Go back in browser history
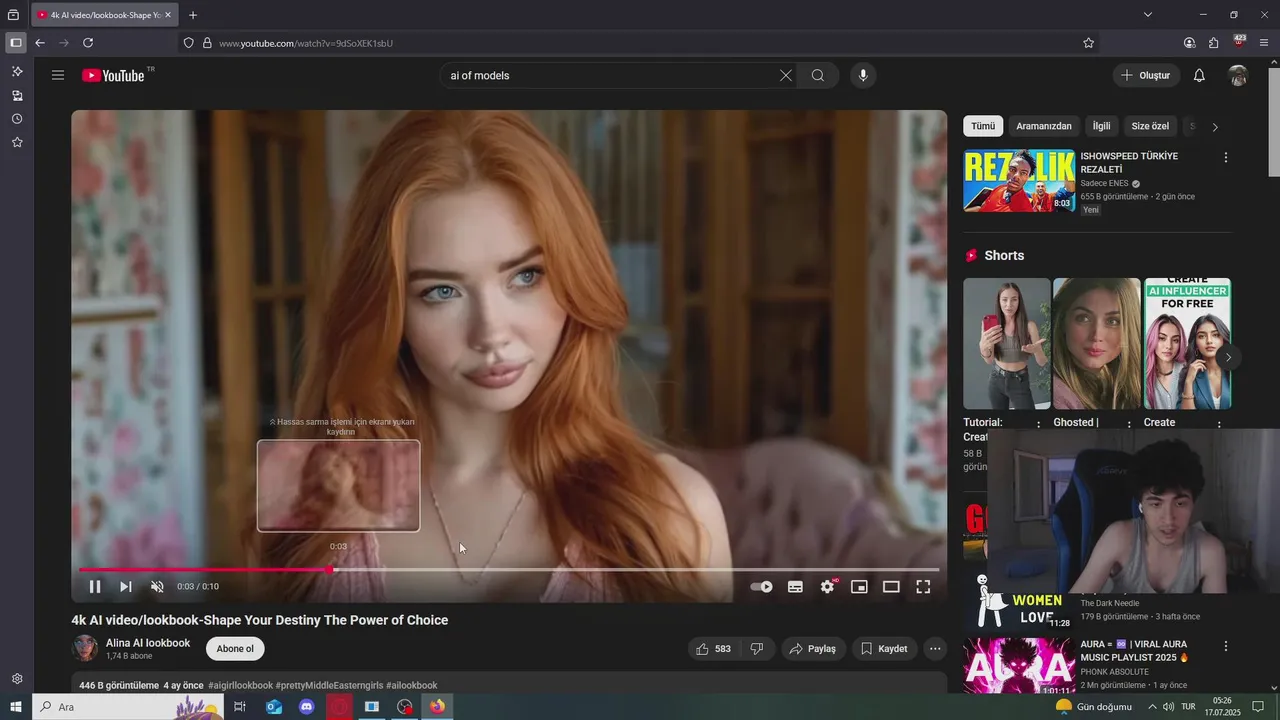Image resolution: width=1280 pixels, height=720 pixels. (40, 43)
